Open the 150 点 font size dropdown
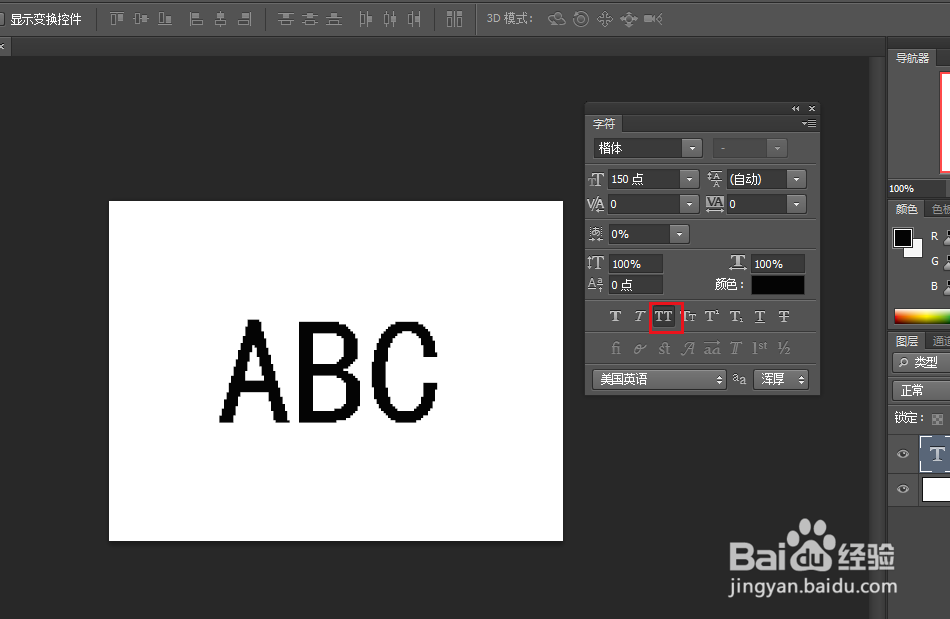 coord(689,179)
